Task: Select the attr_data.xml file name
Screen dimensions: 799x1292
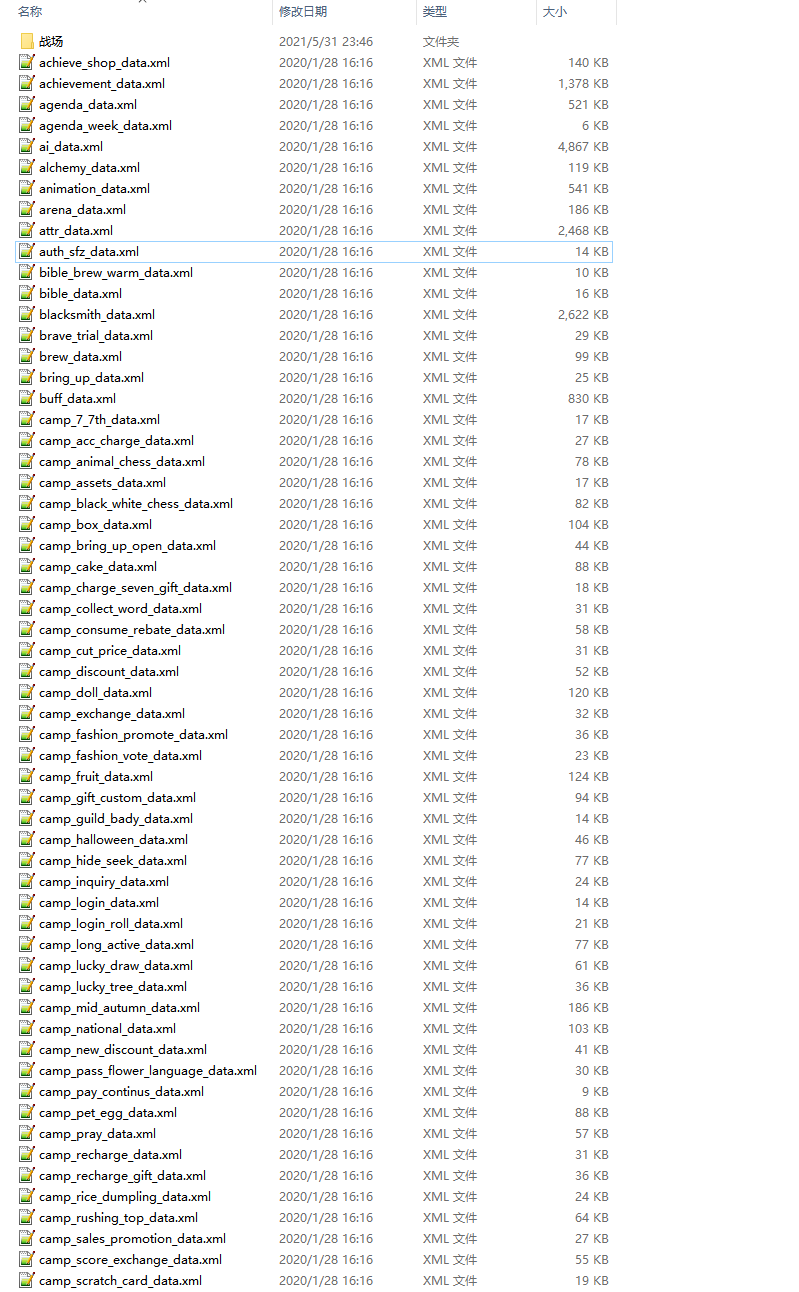Action: [76, 231]
